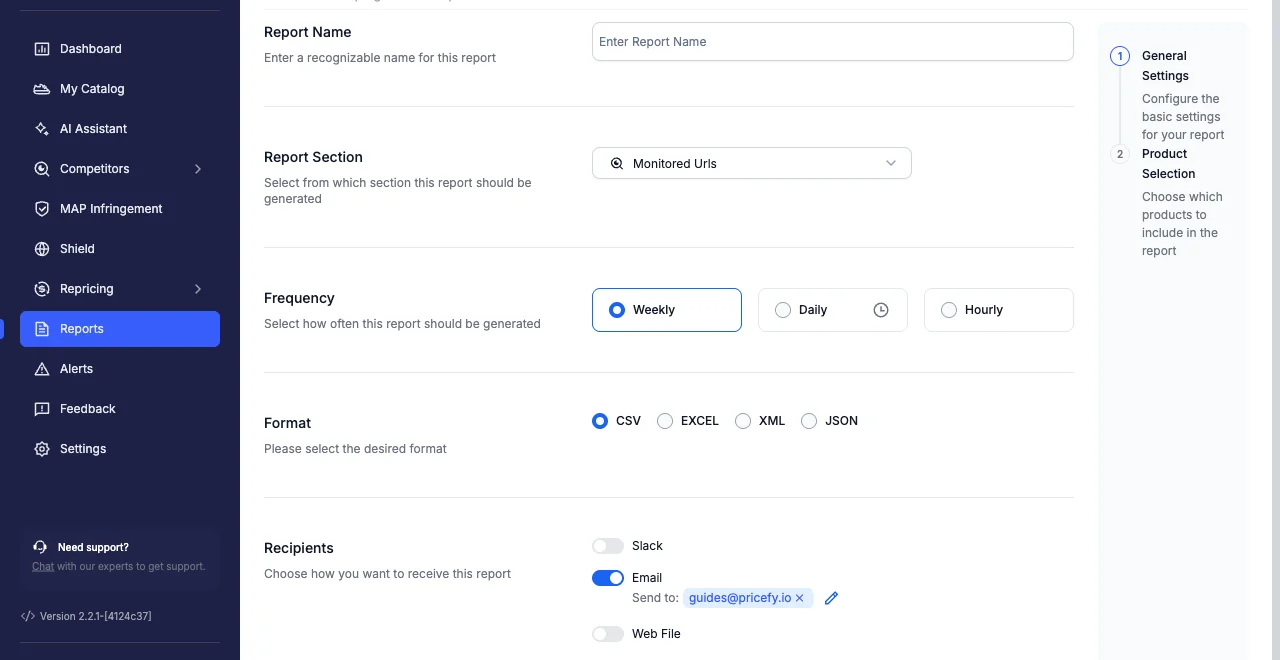Click the Chat support link
The width and height of the screenshot is (1280, 660).
[x=43, y=566]
